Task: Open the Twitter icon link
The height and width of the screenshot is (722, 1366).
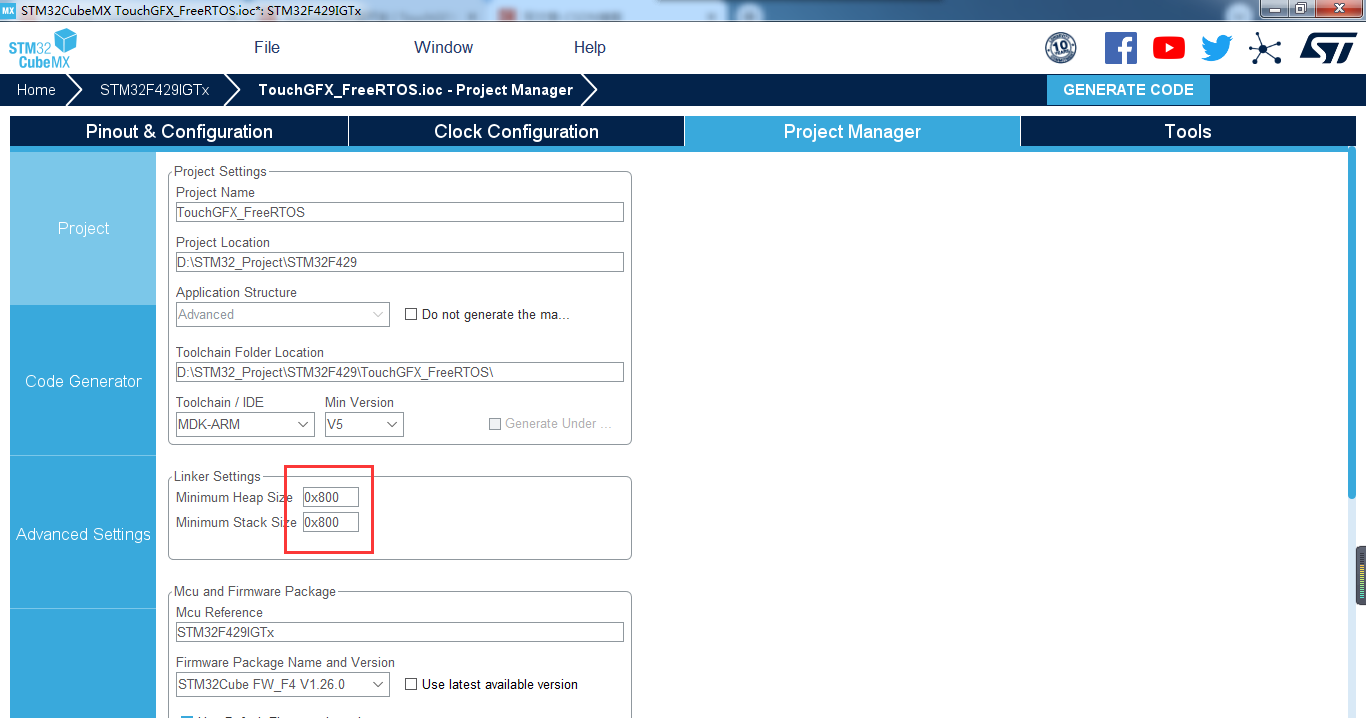Action: coord(1217,48)
